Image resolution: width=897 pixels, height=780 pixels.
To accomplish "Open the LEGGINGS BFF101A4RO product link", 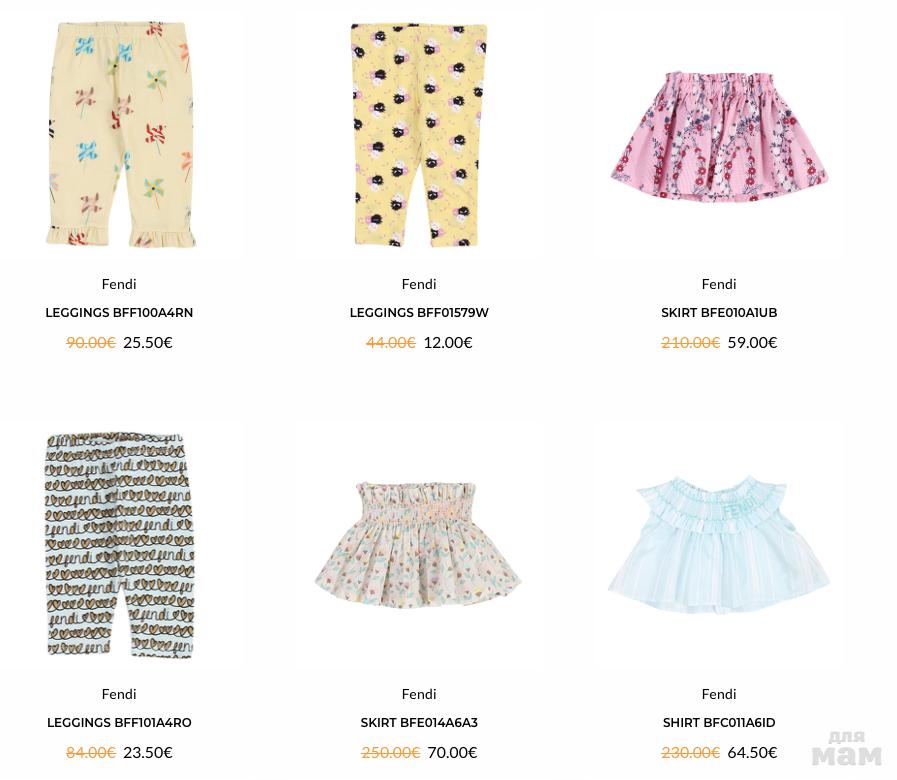I will point(119,723).
